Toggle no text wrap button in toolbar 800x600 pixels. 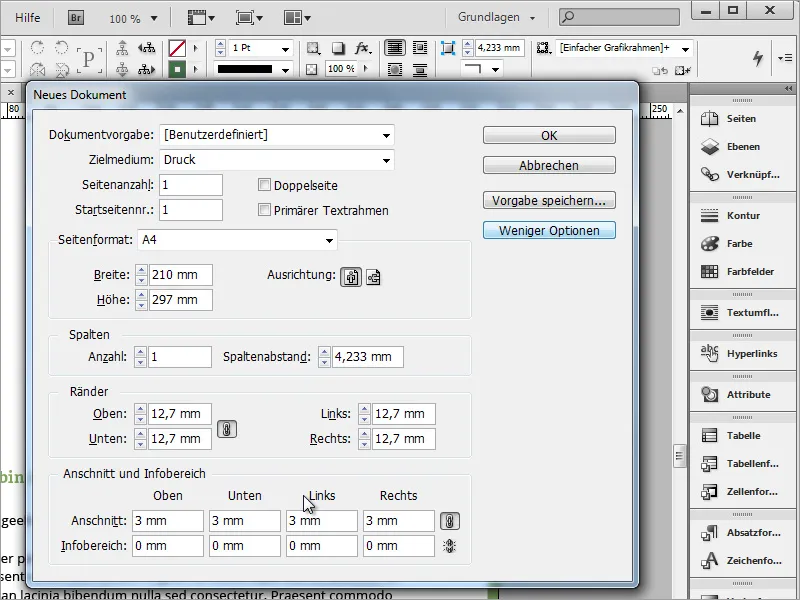tap(394, 48)
